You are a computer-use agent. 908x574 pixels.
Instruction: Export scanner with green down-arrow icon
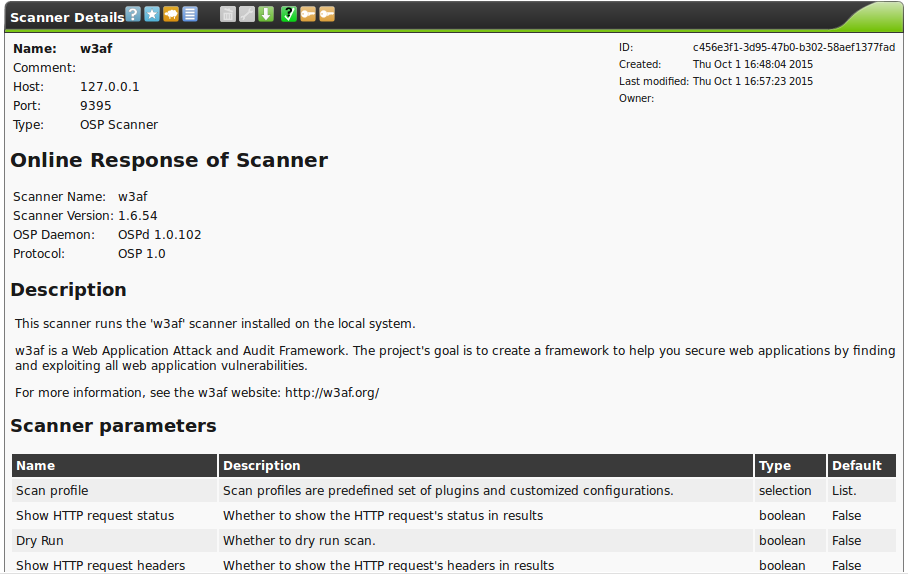point(266,14)
